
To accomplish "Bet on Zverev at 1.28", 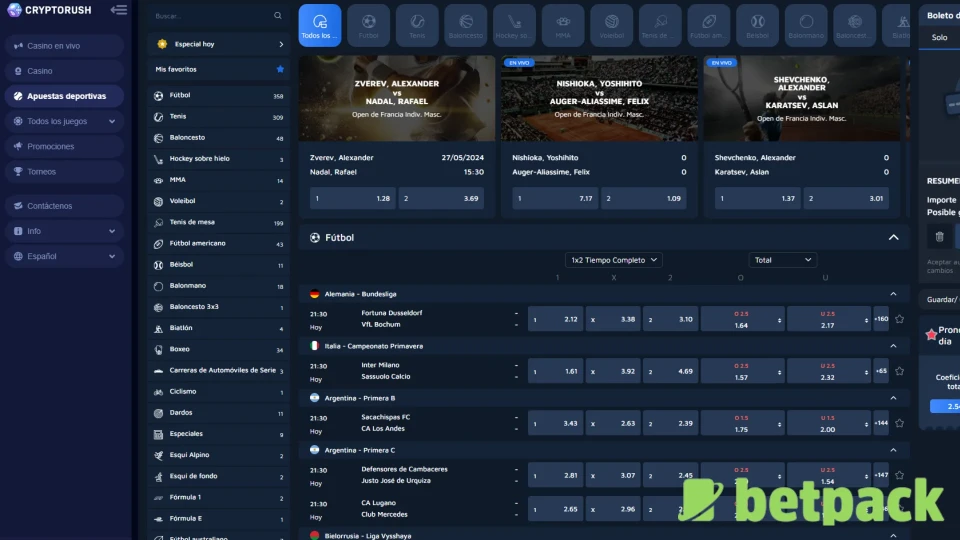I will click(353, 198).
